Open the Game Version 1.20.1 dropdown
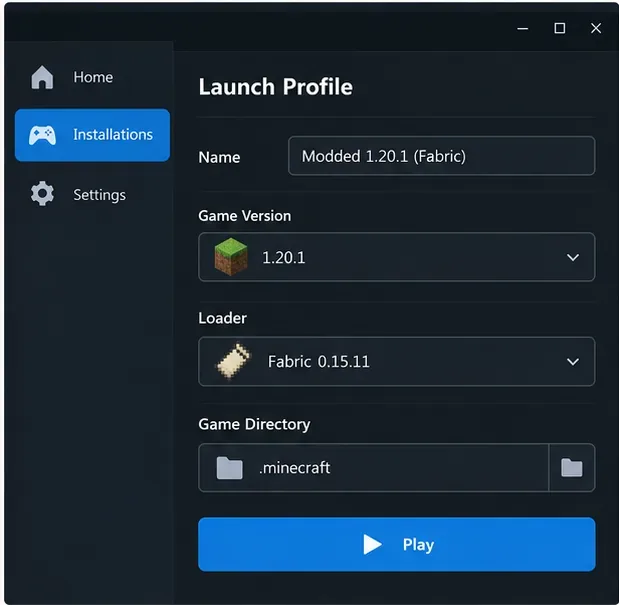This screenshot has height=605, width=619. (x=396, y=257)
